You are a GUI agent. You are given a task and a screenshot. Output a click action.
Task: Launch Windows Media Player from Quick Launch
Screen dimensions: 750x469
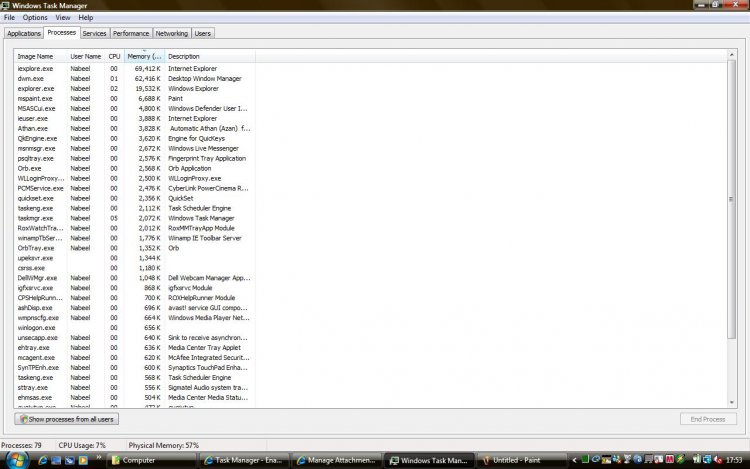(83, 460)
